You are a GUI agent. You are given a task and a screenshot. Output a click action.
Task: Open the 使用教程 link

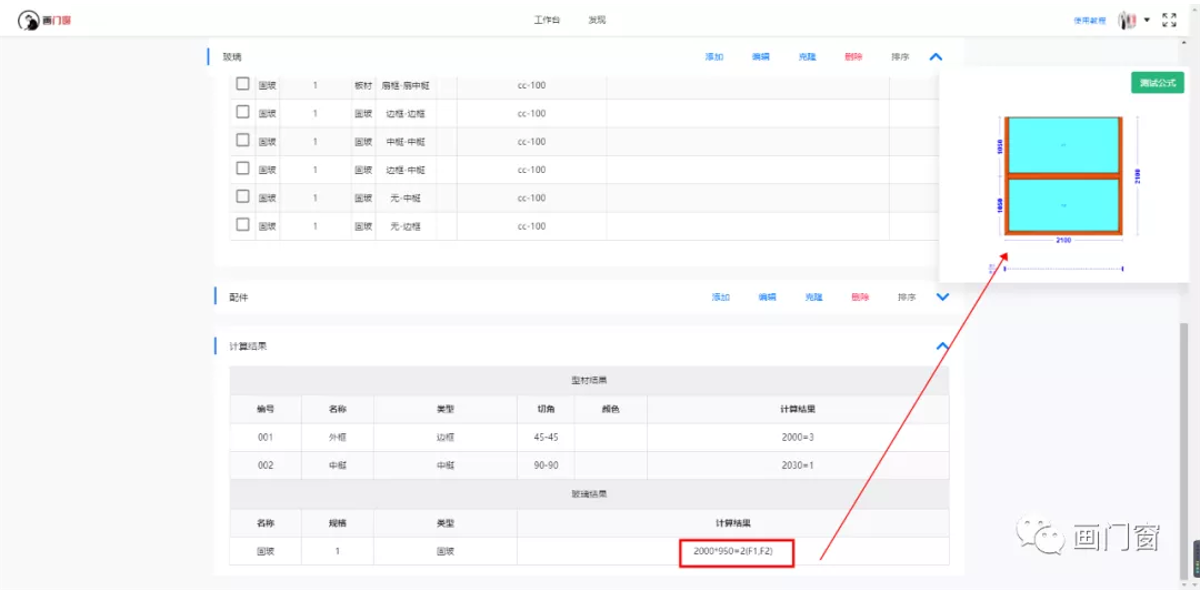click(x=1089, y=20)
